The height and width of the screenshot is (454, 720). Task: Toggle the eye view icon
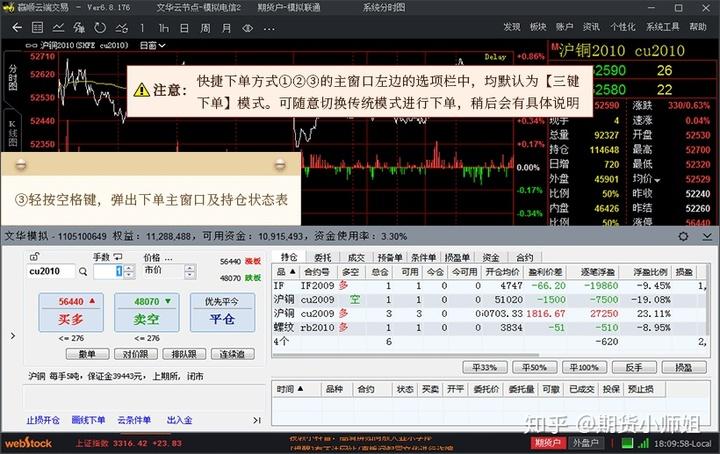[248, 28]
